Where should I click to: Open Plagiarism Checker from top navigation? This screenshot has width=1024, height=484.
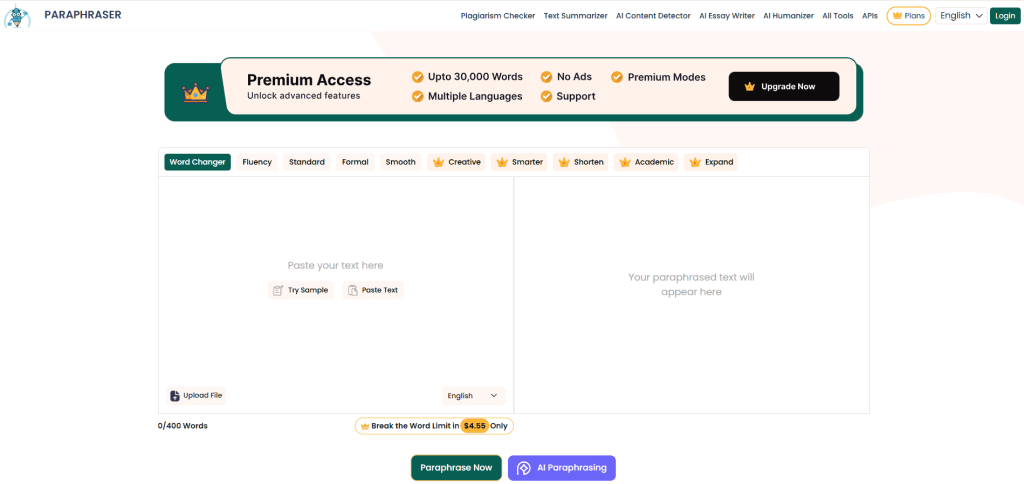click(498, 16)
